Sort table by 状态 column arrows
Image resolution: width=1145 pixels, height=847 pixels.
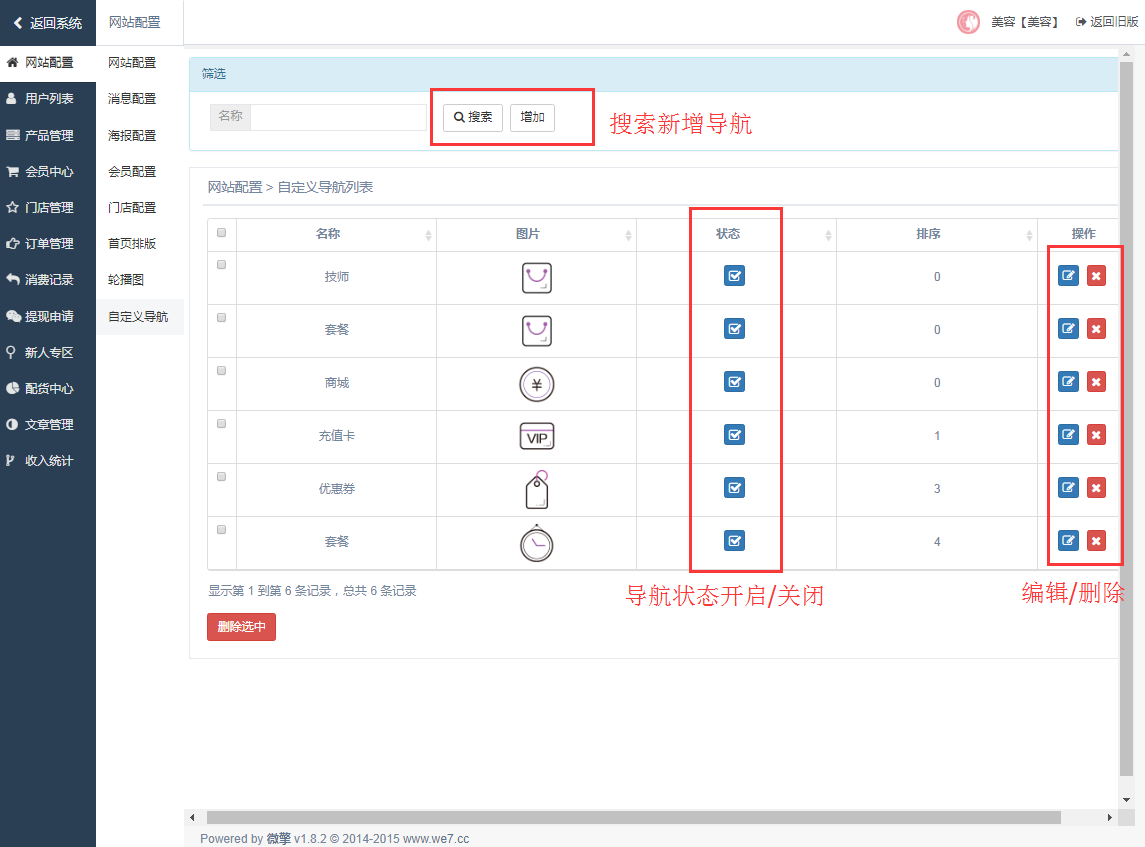point(828,235)
